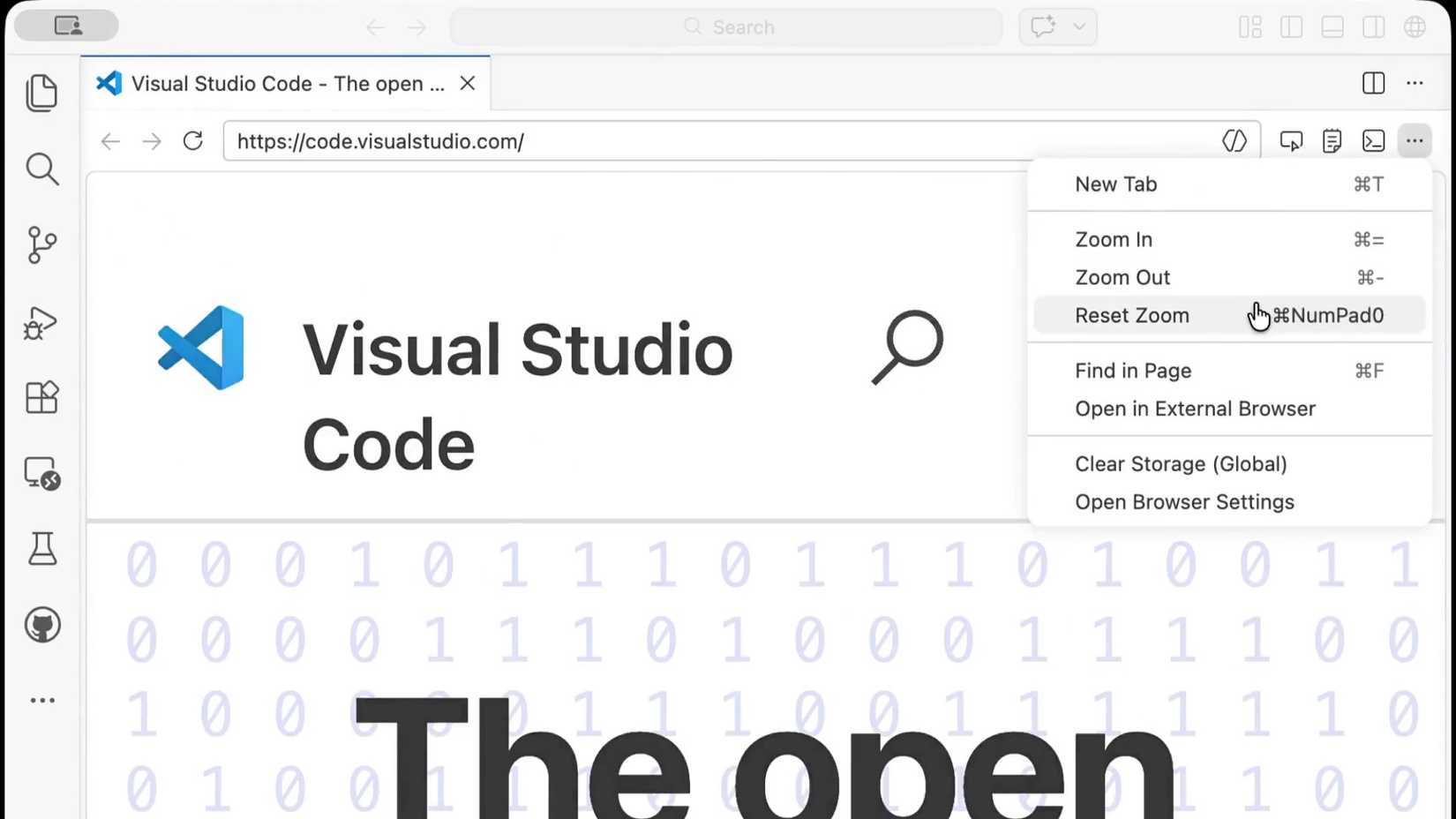The height and width of the screenshot is (819, 1456).
Task: Click the element selector icon in browser toolbar
Action: tap(1291, 141)
